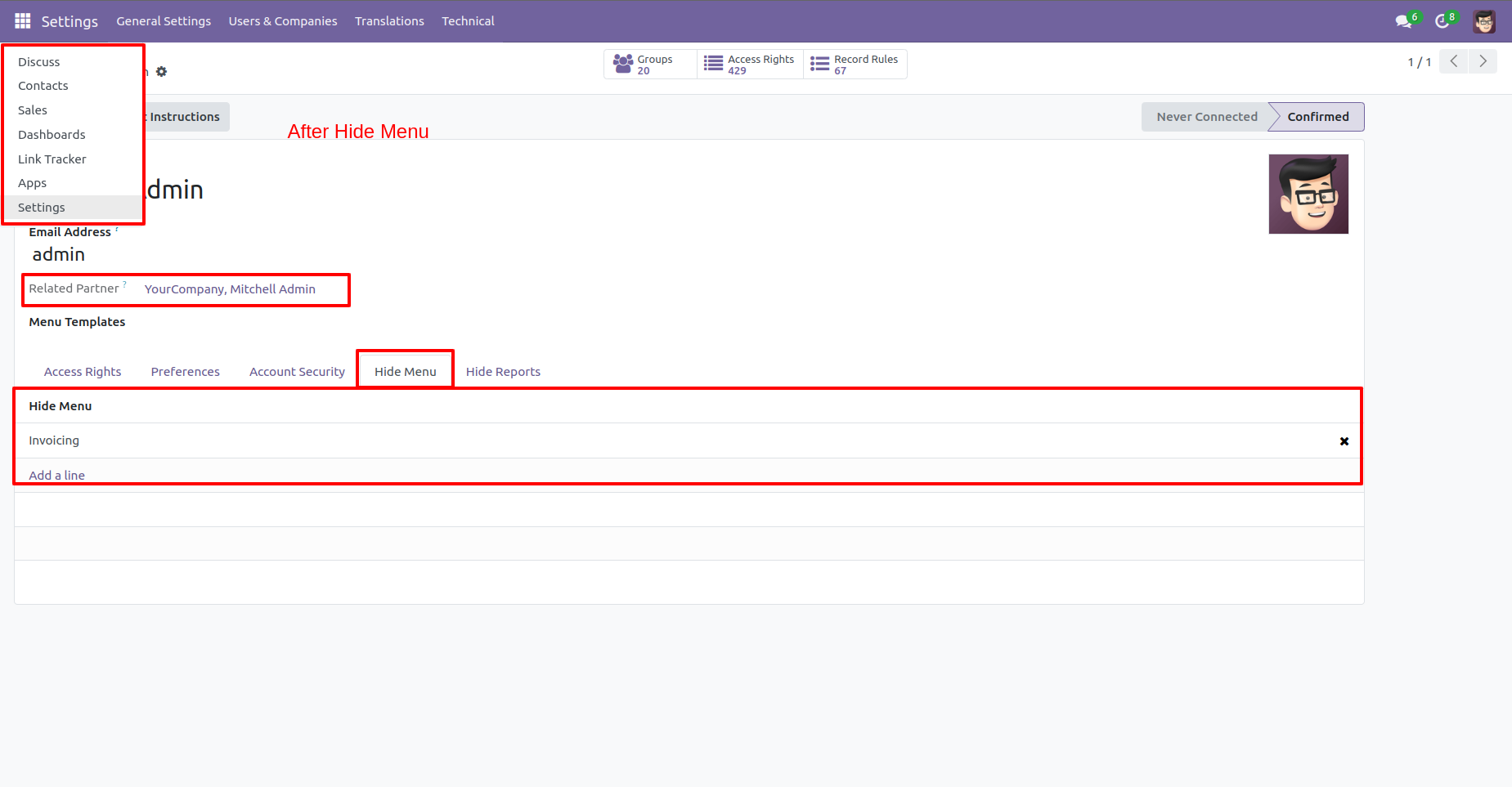Click the Related Partner YourCompany, Mitchell Admin link
1512x787 pixels.
point(230,288)
